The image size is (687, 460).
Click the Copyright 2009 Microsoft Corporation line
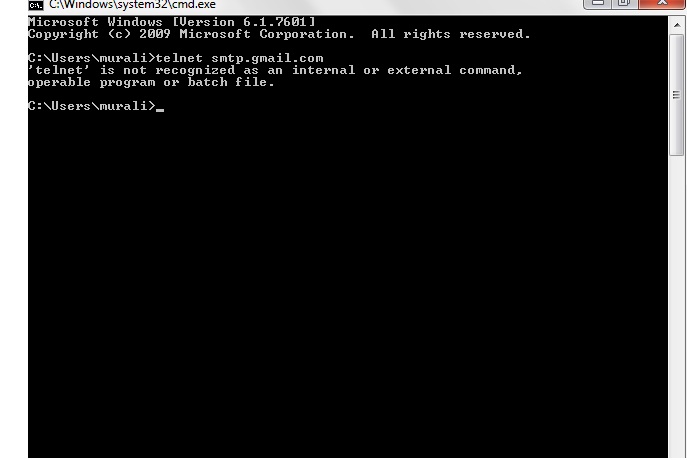click(x=279, y=34)
